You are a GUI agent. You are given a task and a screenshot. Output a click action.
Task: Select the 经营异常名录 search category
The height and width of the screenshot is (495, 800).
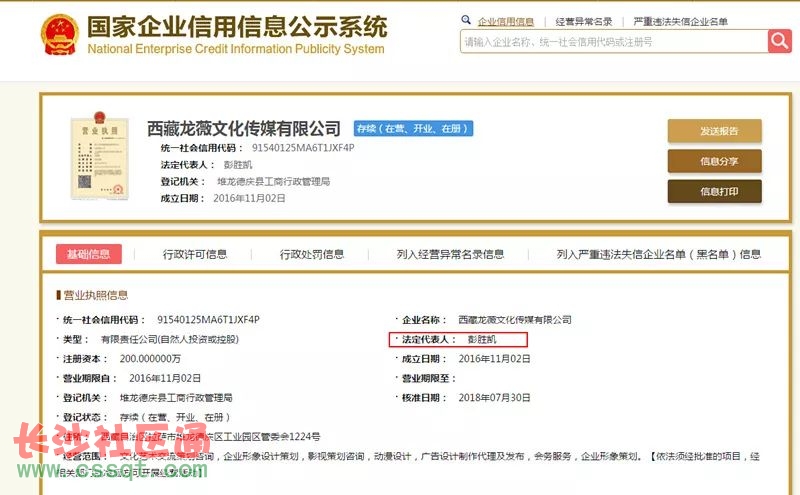click(x=584, y=21)
